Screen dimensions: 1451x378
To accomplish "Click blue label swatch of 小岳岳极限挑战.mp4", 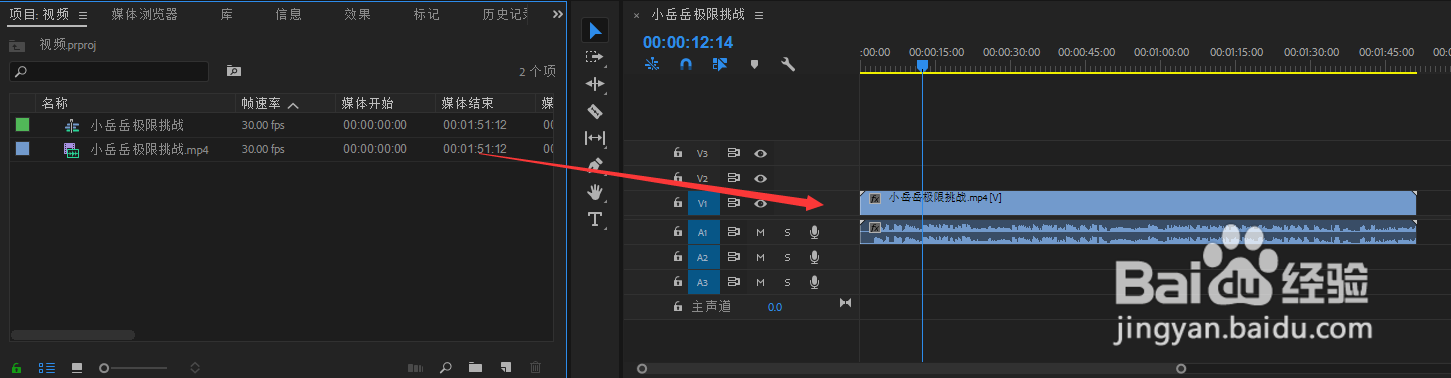I will coord(22,149).
